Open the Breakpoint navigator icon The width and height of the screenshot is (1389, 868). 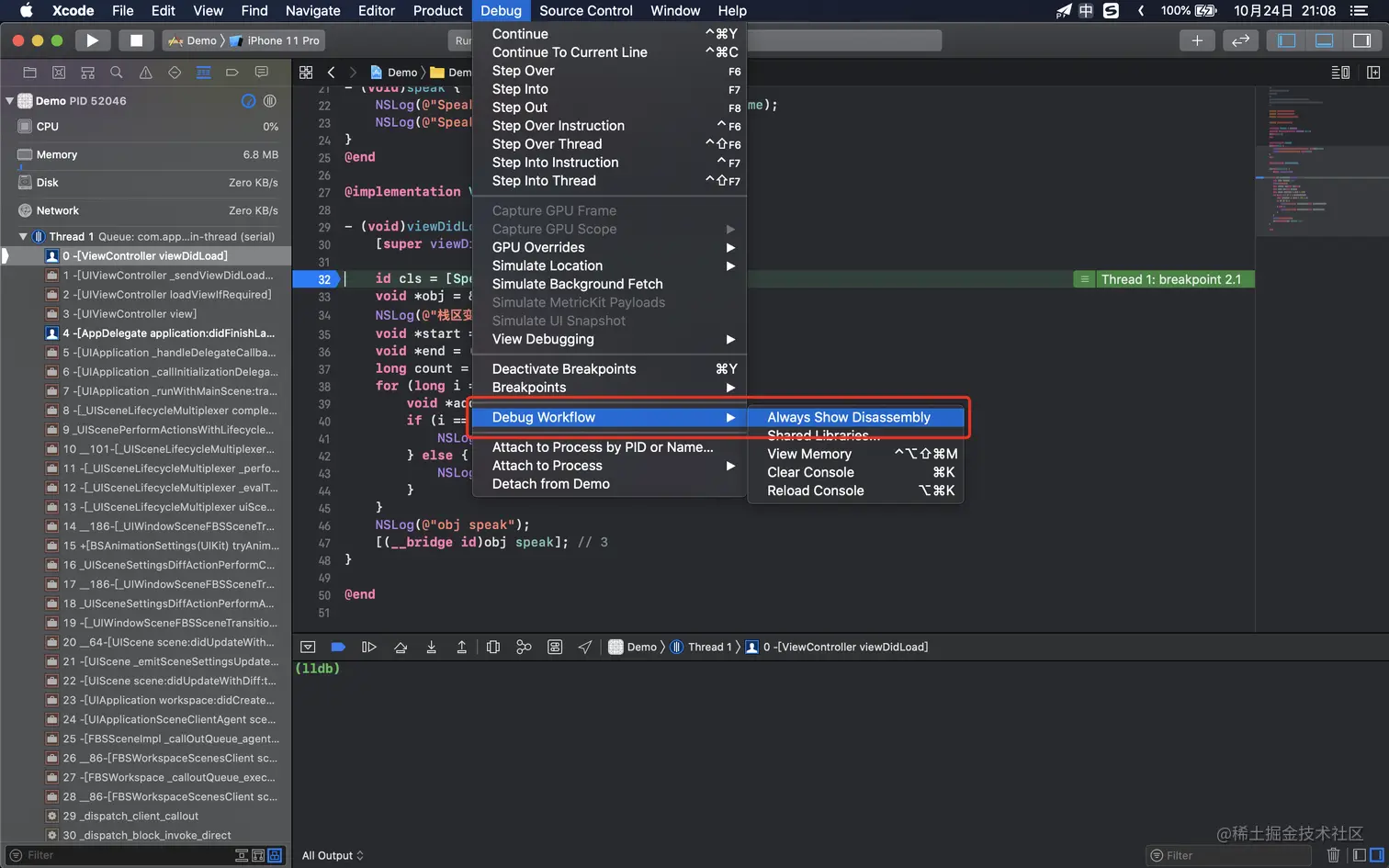[x=232, y=73]
